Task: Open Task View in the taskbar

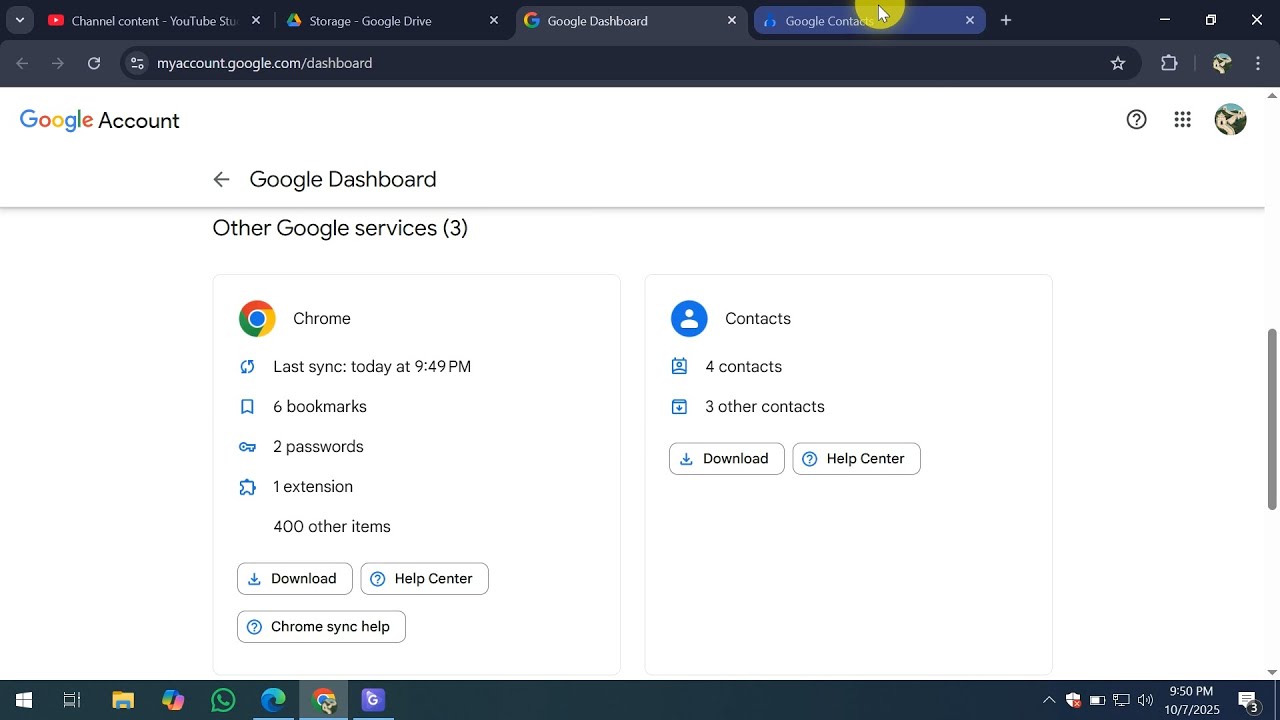Action: 72,700
